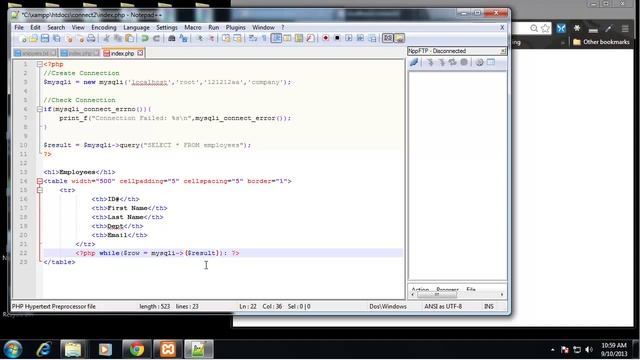Collapse the <table> fold marker
The image size is (640, 360).
pyautogui.click(x=40, y=181)
